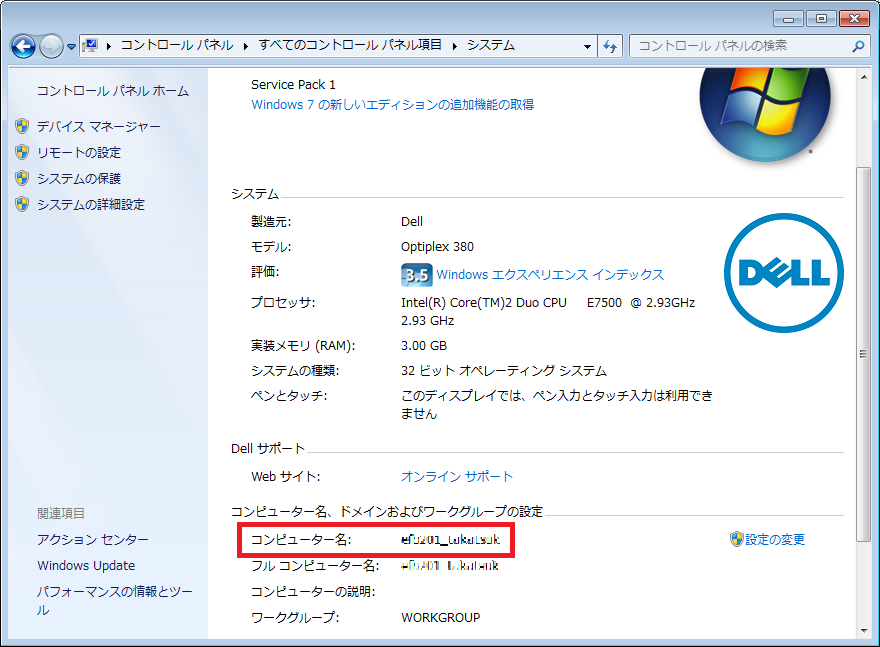Open パフォーマンスの情報とツール link

point(114,600)
